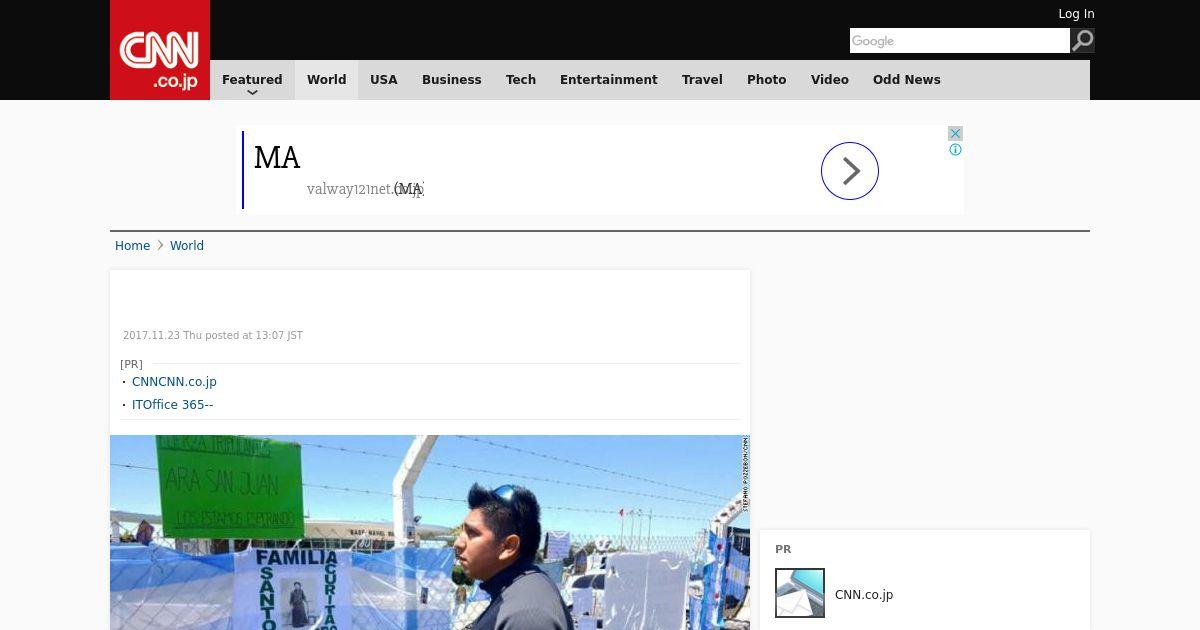Go to the Photo section

(767, 80)
